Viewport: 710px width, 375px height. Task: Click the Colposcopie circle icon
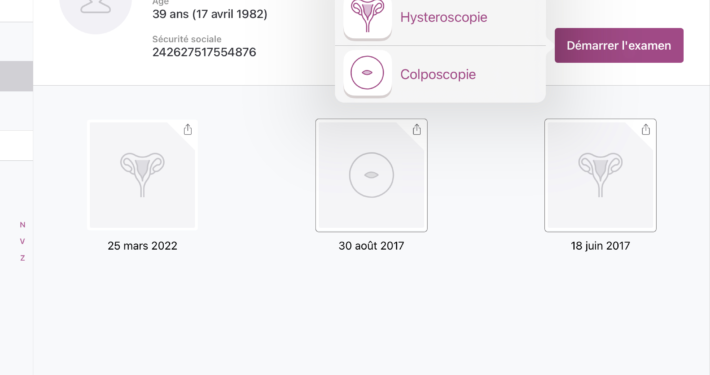pyautogui.click(x=367, y=72)
